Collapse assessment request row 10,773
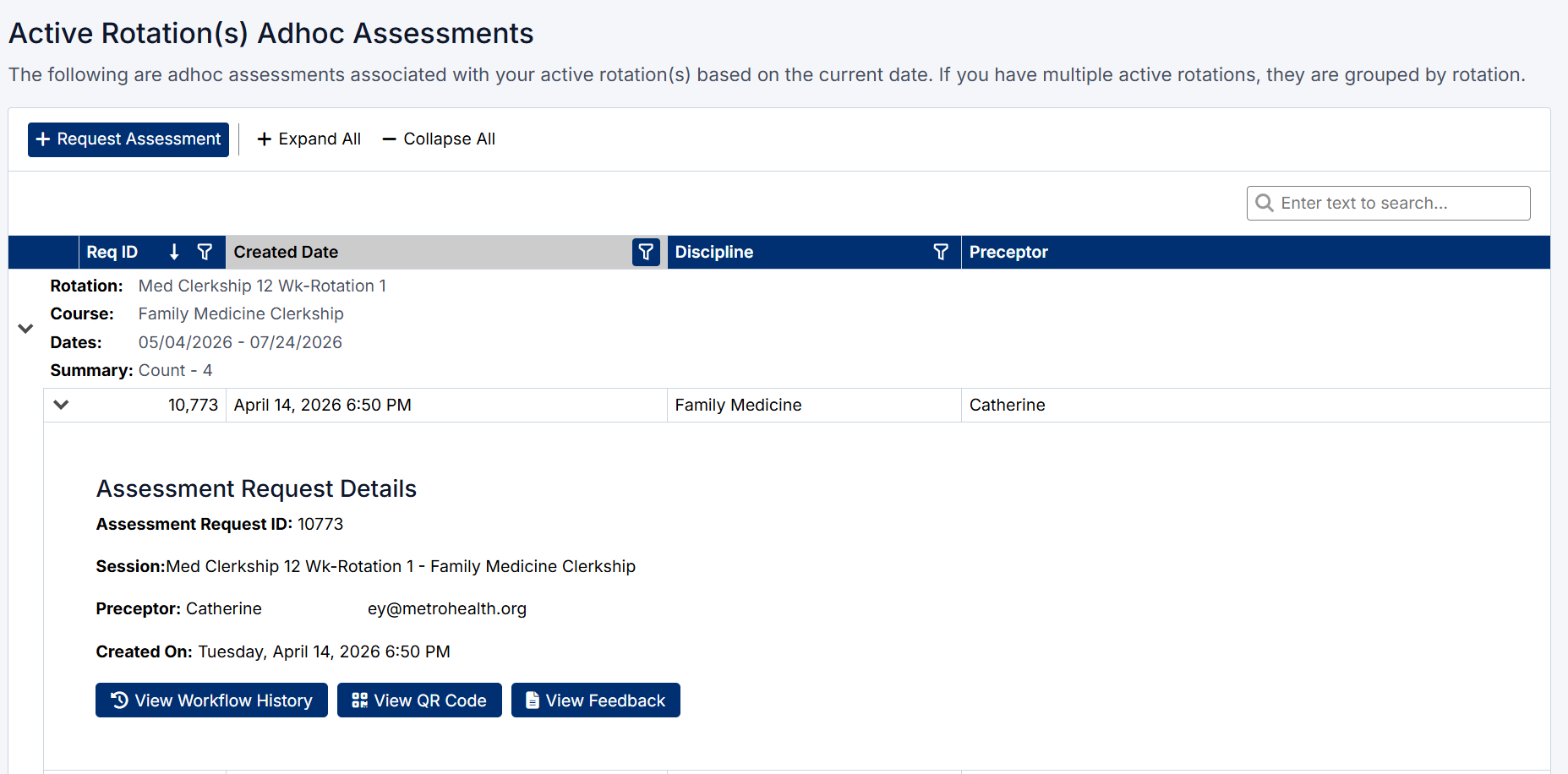This screenshot has height=774, width=1568. pos(60,405)
